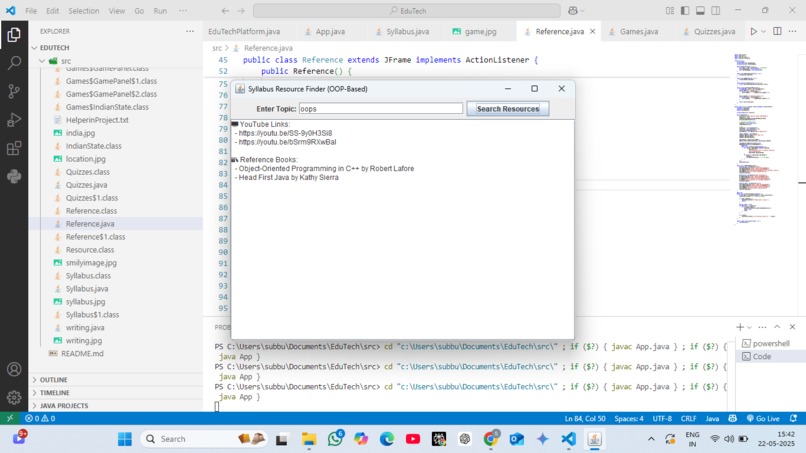Open india.jpg in the explorer
This screenshot has width=806, height=453.
[x=116, y=133]
